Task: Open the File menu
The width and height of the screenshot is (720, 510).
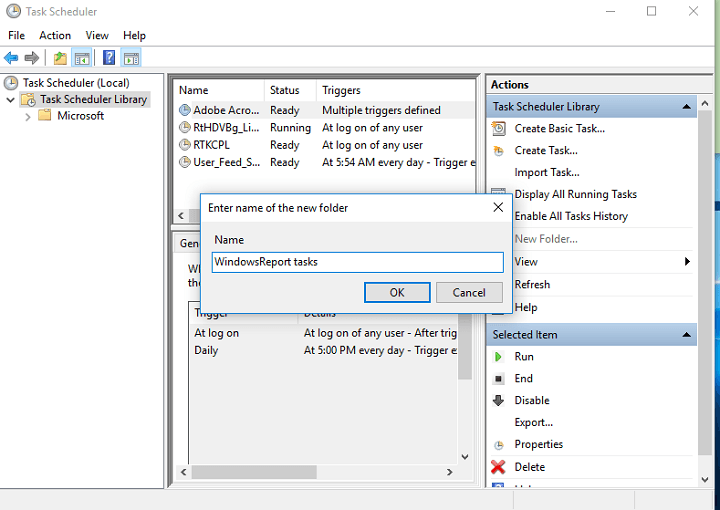Action: tap(16, 35)
